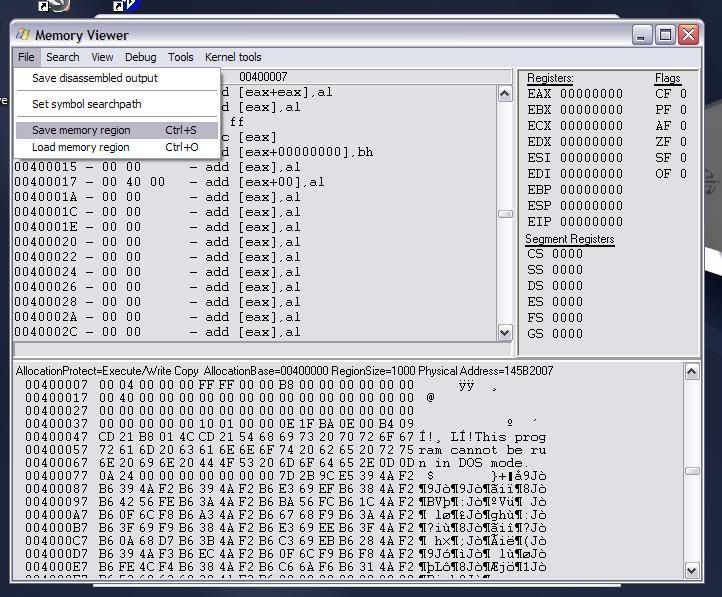Choose Save disassembled output
The height and width of the screenshot is (597, 722).
click(x=95, y=78)
